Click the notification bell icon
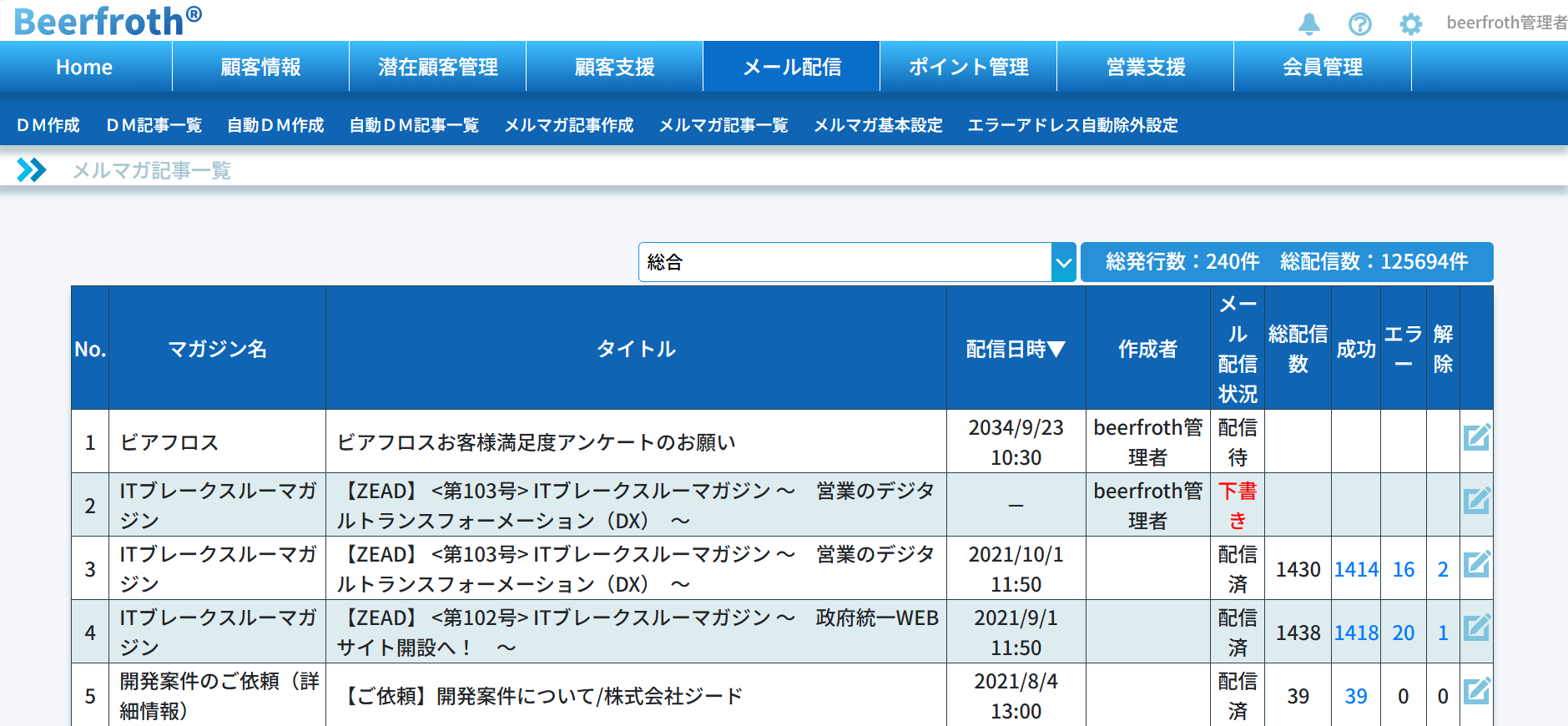 [1308, 23]
